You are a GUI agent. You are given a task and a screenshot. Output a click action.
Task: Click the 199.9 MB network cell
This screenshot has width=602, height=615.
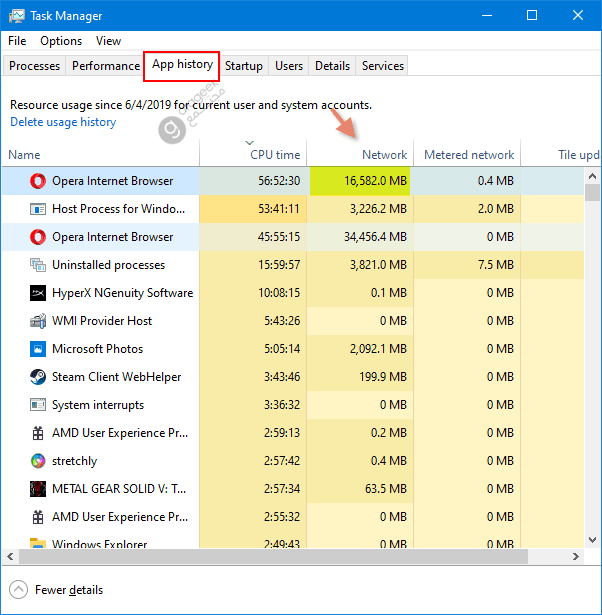(x=360, y=377)
